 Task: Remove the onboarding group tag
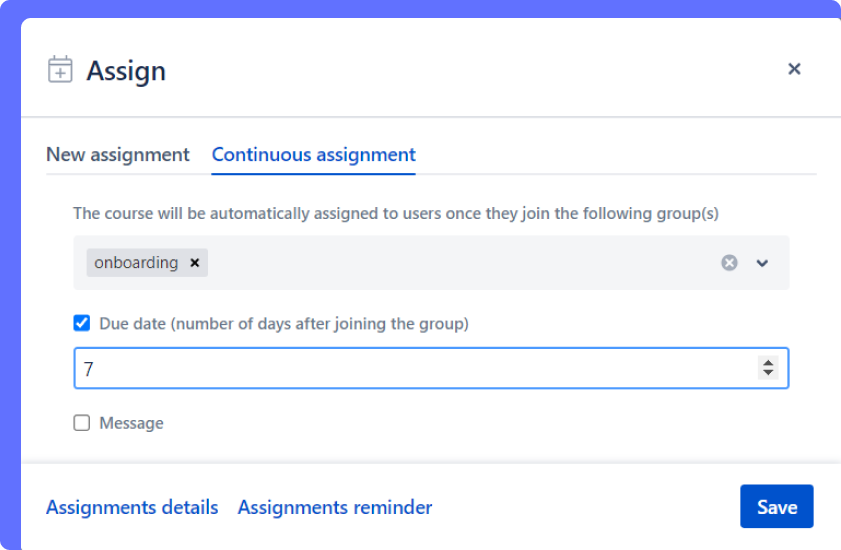(x=195, y=263)
